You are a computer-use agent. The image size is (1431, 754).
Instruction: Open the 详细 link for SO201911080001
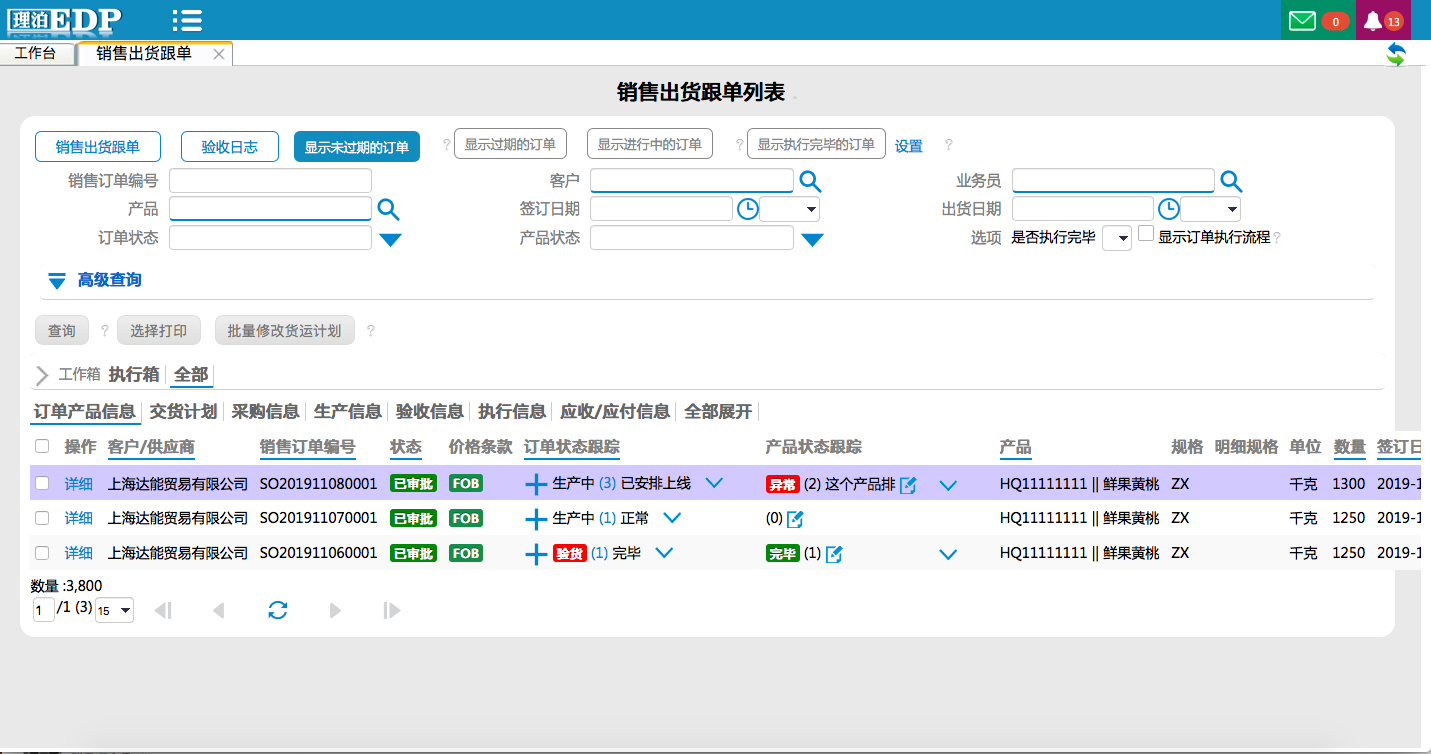(x=79, y=484)
